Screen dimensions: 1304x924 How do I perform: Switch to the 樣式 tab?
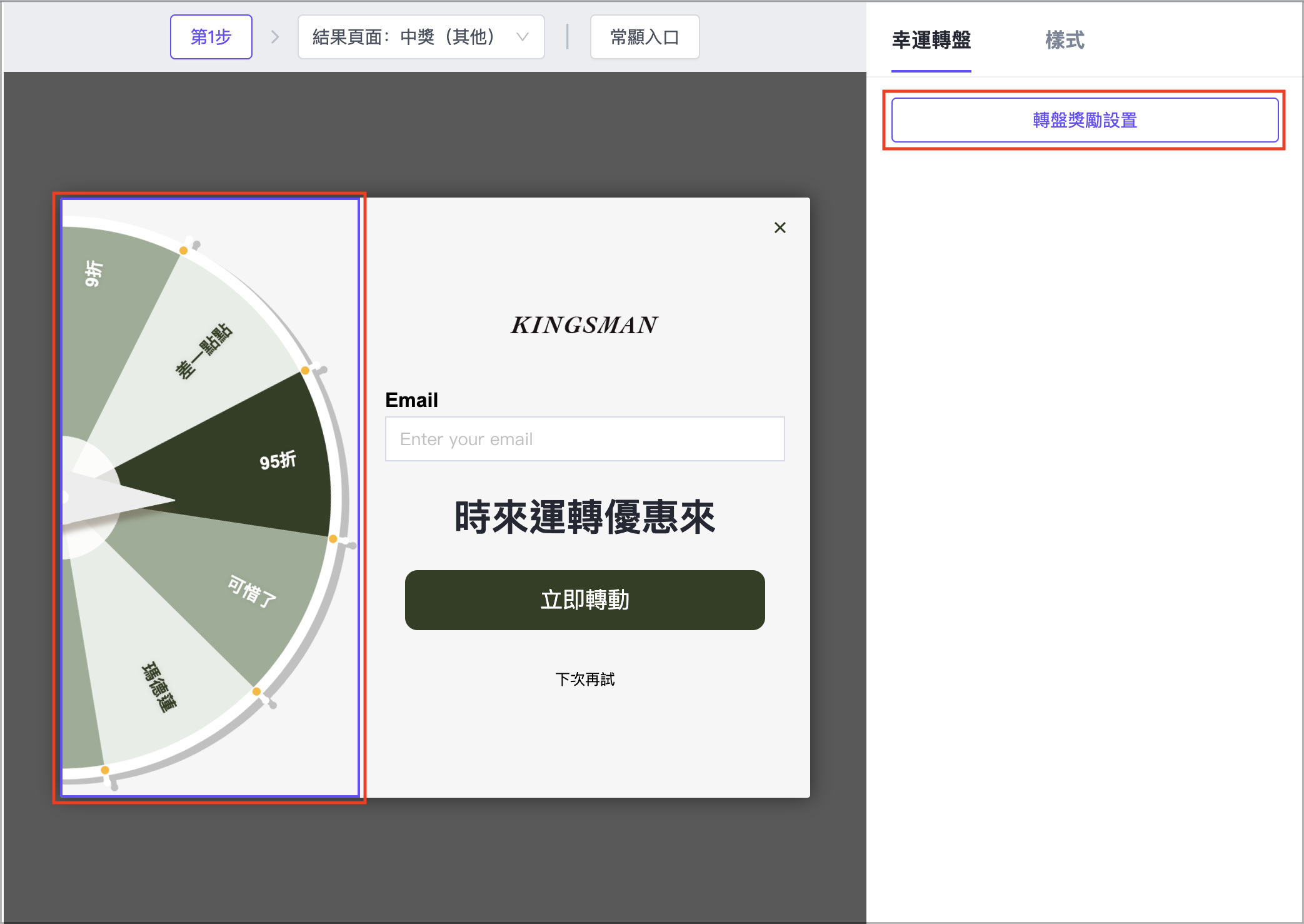coord(1063,40)
